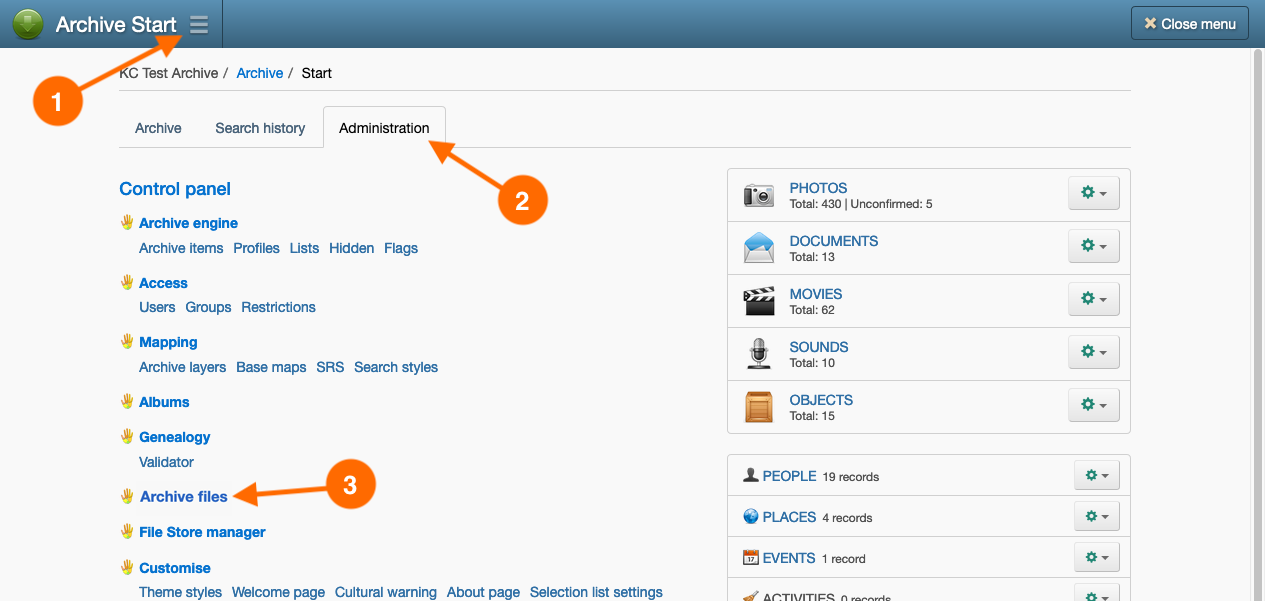Click the Documents envelope icon
Image resolution: width=1265 pixels, height=601 pixels.
coord(759,248)
